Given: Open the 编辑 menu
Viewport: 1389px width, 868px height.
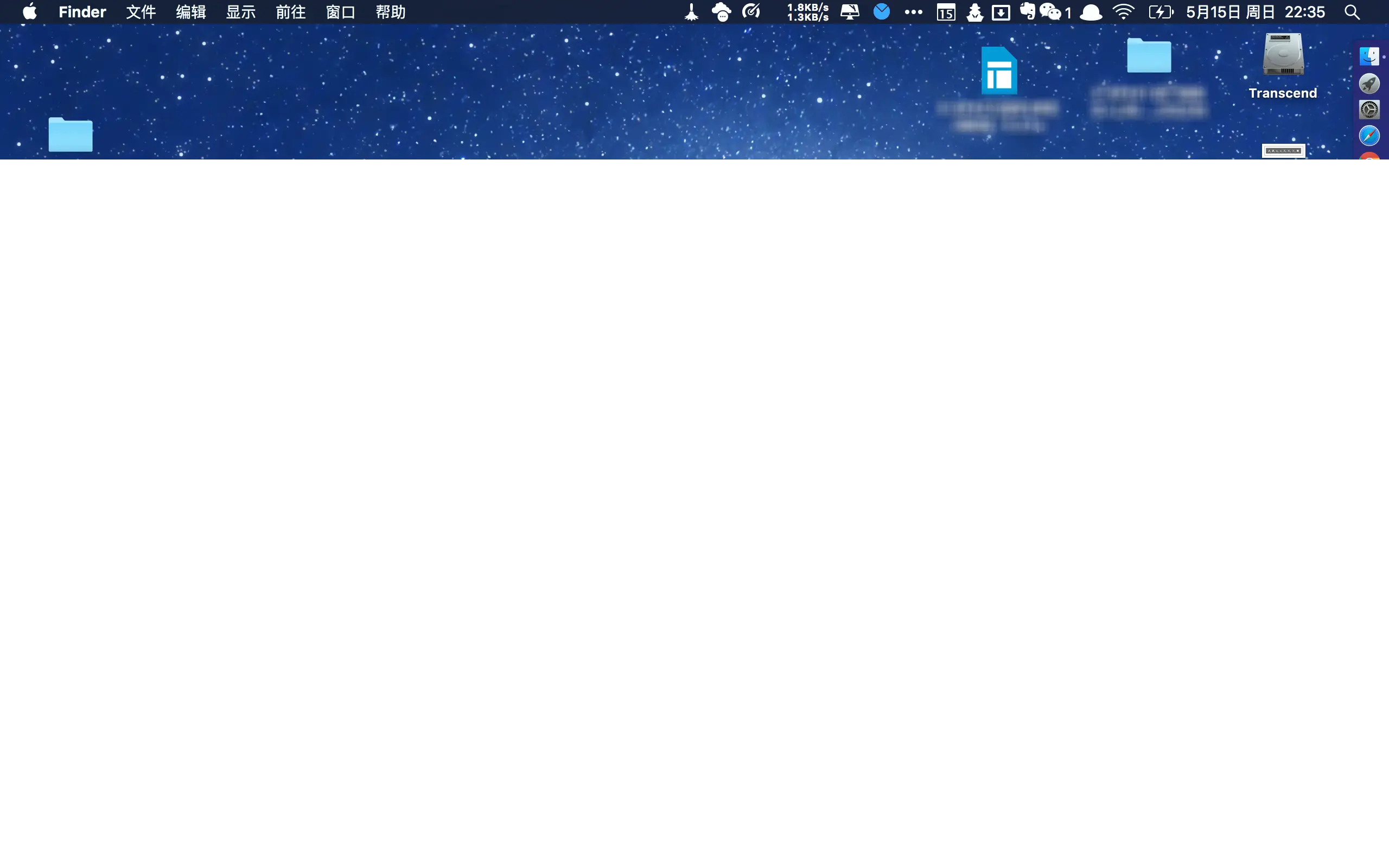Looking at the screenshot, I should [x=190, y=12].
